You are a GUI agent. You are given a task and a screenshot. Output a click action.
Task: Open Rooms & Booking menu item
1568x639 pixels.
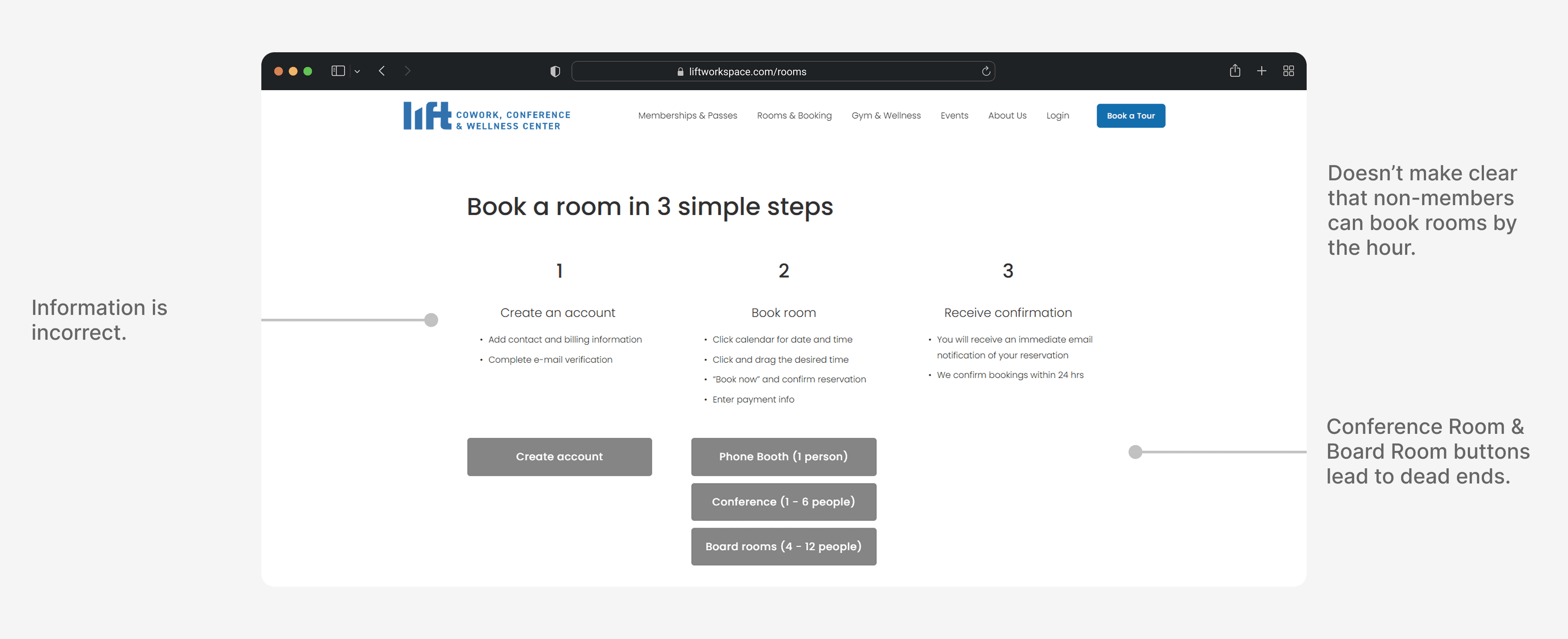pyautogui.click(x=794, y=115)
